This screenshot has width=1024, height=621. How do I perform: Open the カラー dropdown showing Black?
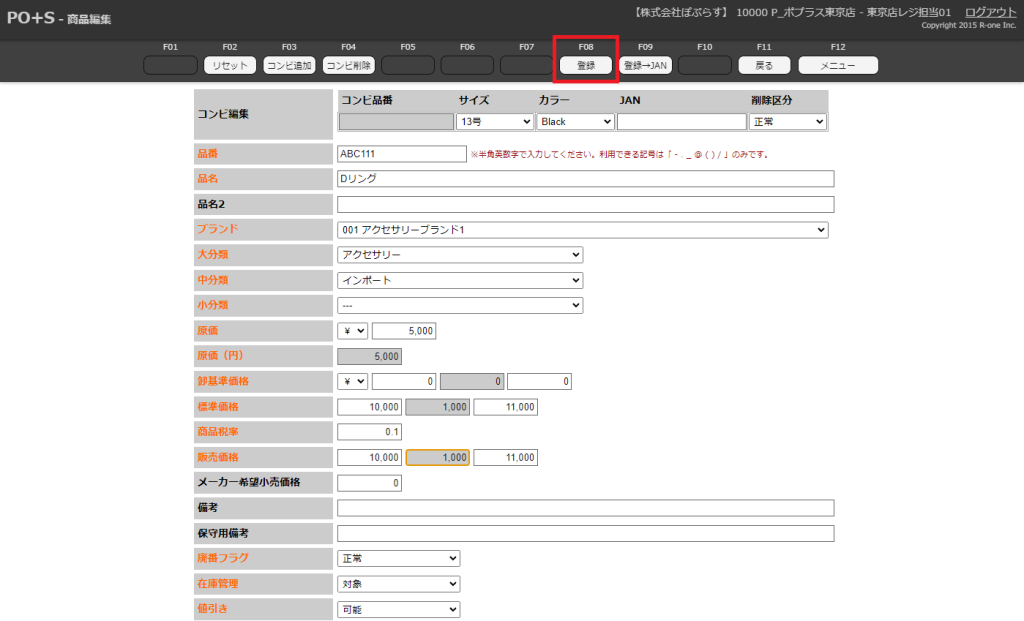pyautogui.click(x=575, y=121)
